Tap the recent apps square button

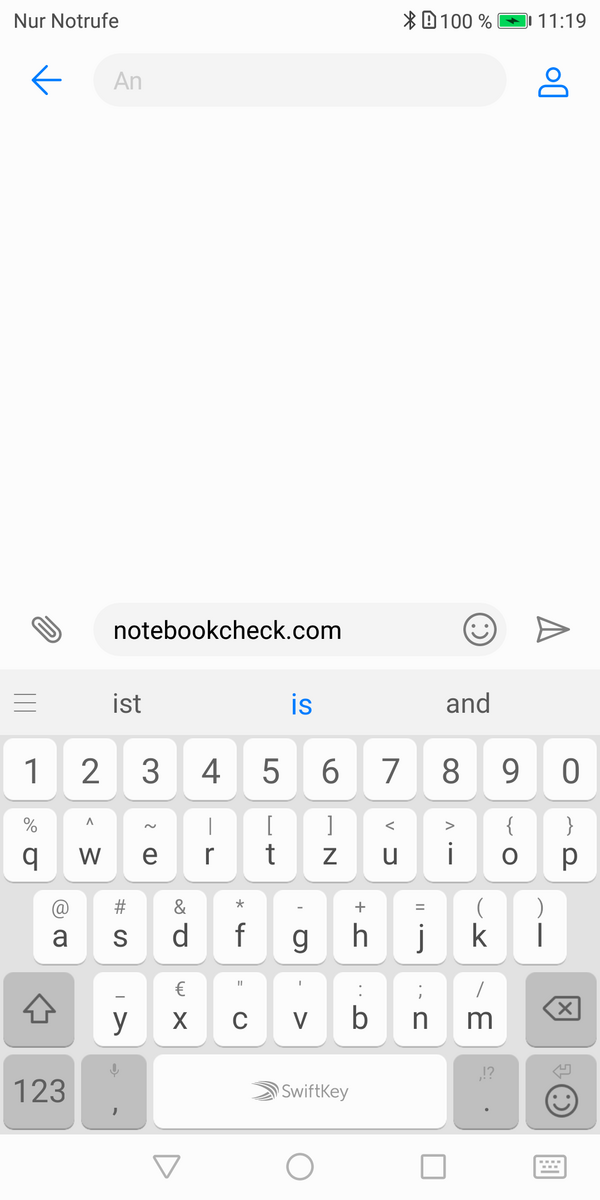pyautogui.click(x=433, y=1166)
